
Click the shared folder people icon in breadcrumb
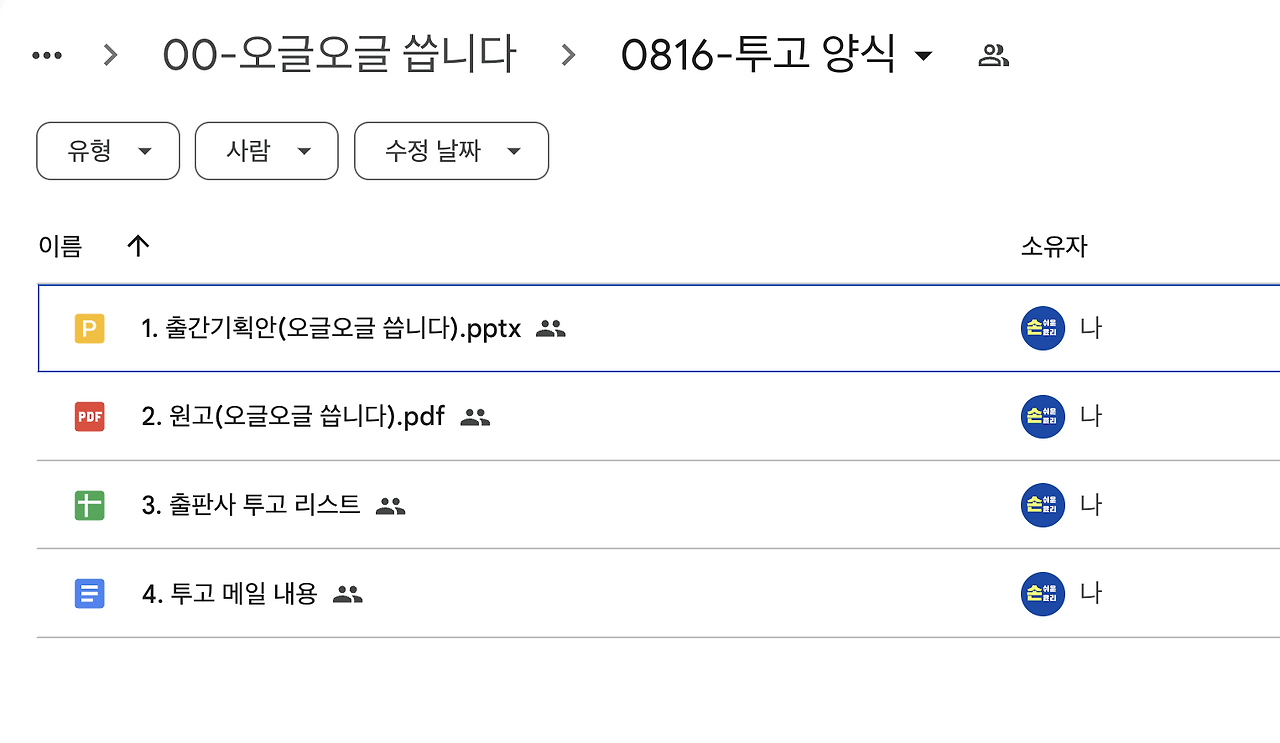993,56
